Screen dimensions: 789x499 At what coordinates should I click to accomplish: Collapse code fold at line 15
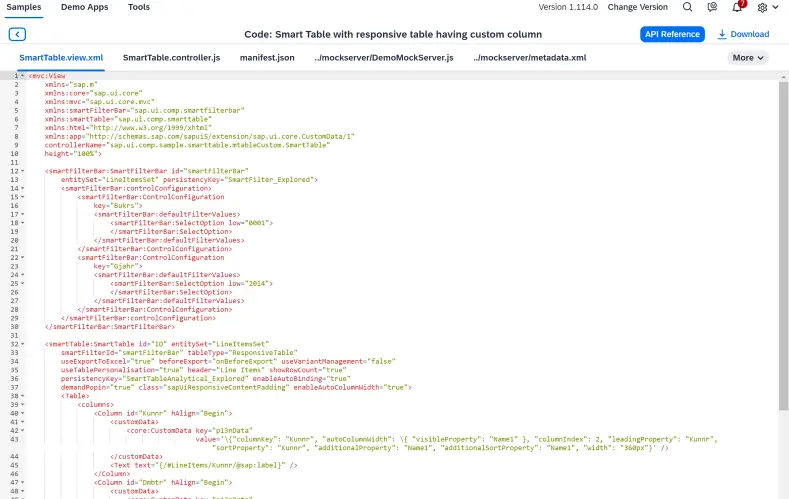point(23,197)
